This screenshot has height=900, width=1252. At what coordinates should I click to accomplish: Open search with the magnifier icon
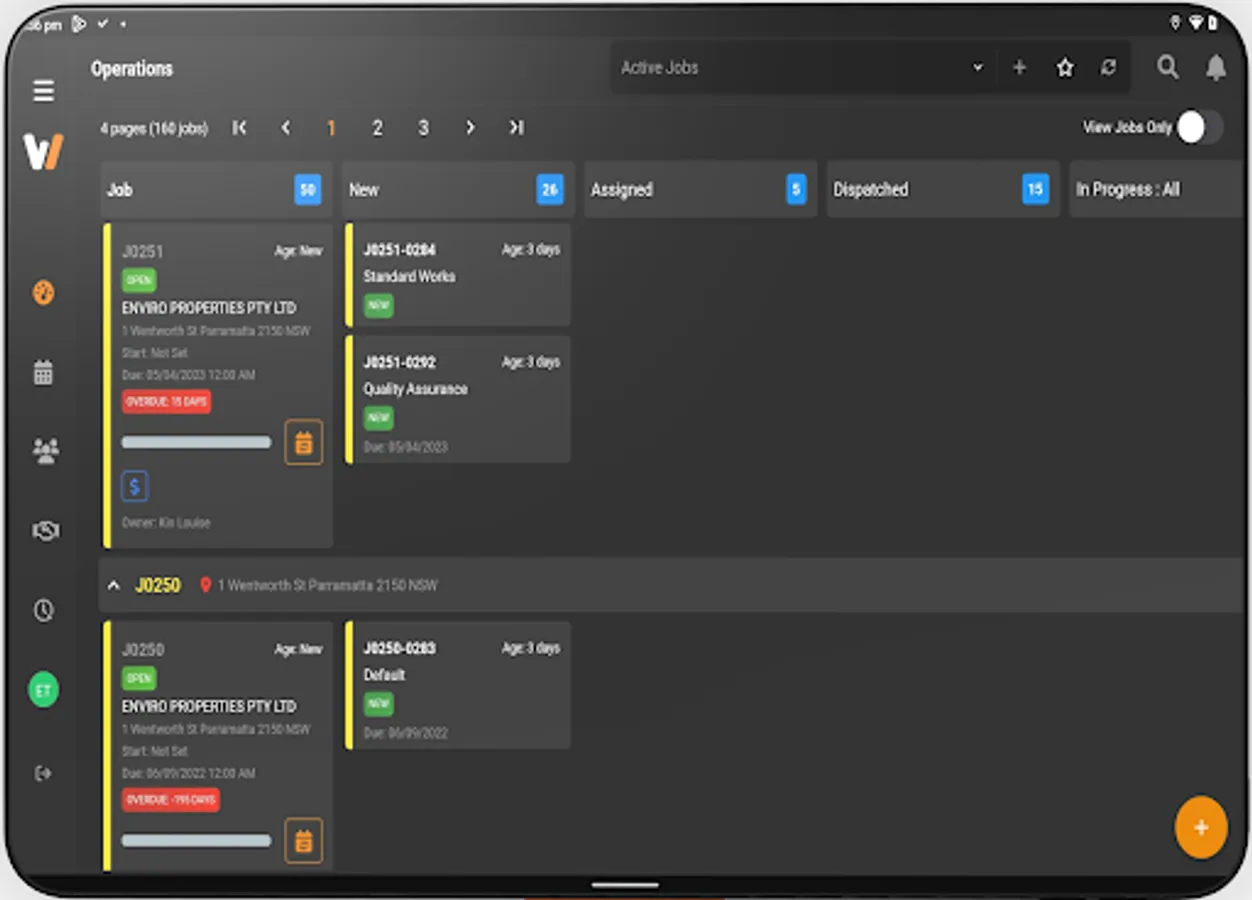(x=1167, y=67)
